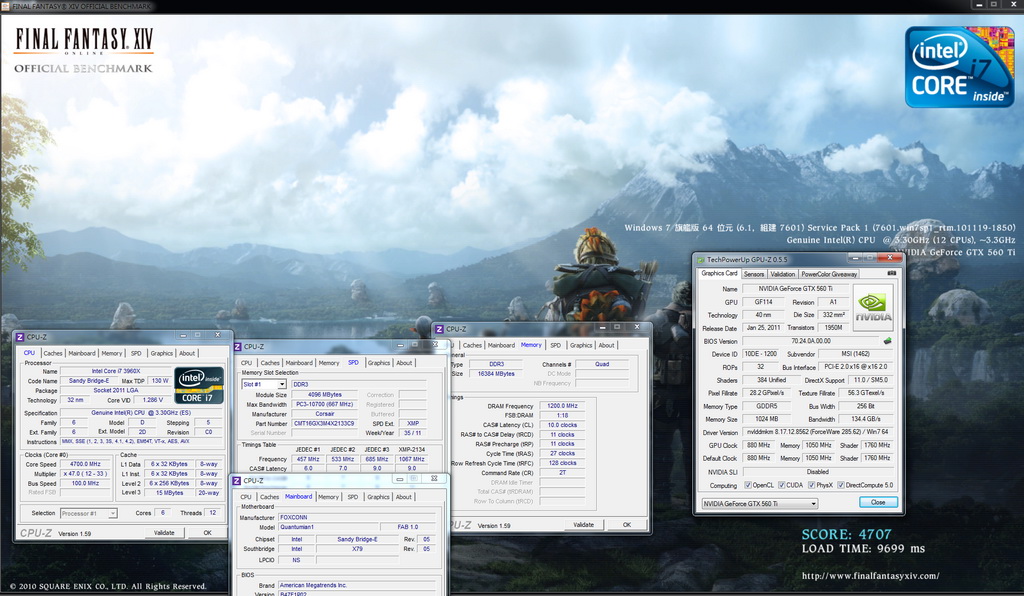This screenshot has width=1024, height=596.
Task: Close the CPU-Z Mainboard window
Action: [434, 478]
